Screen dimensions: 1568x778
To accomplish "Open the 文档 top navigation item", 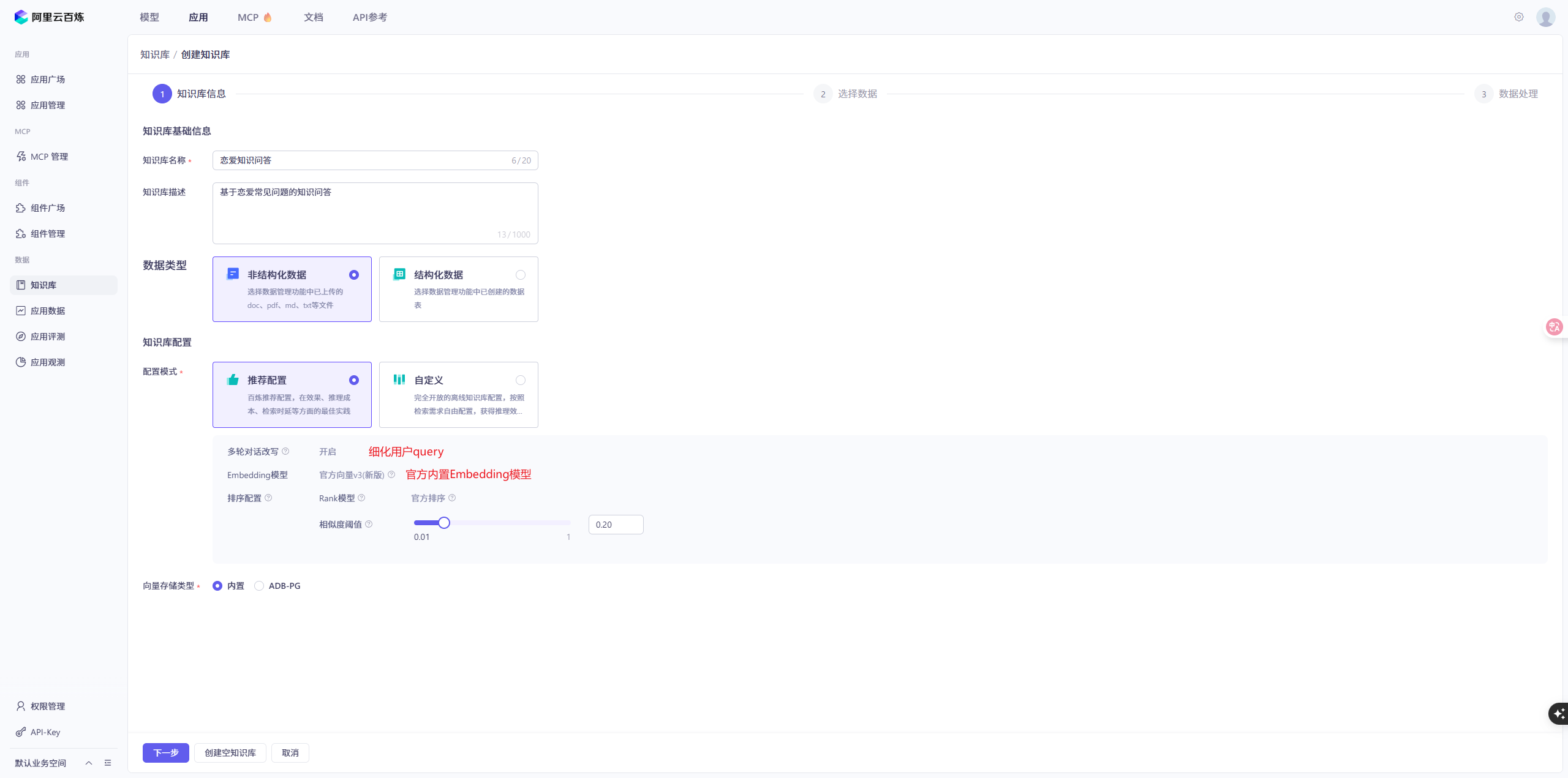I will 313,17.
